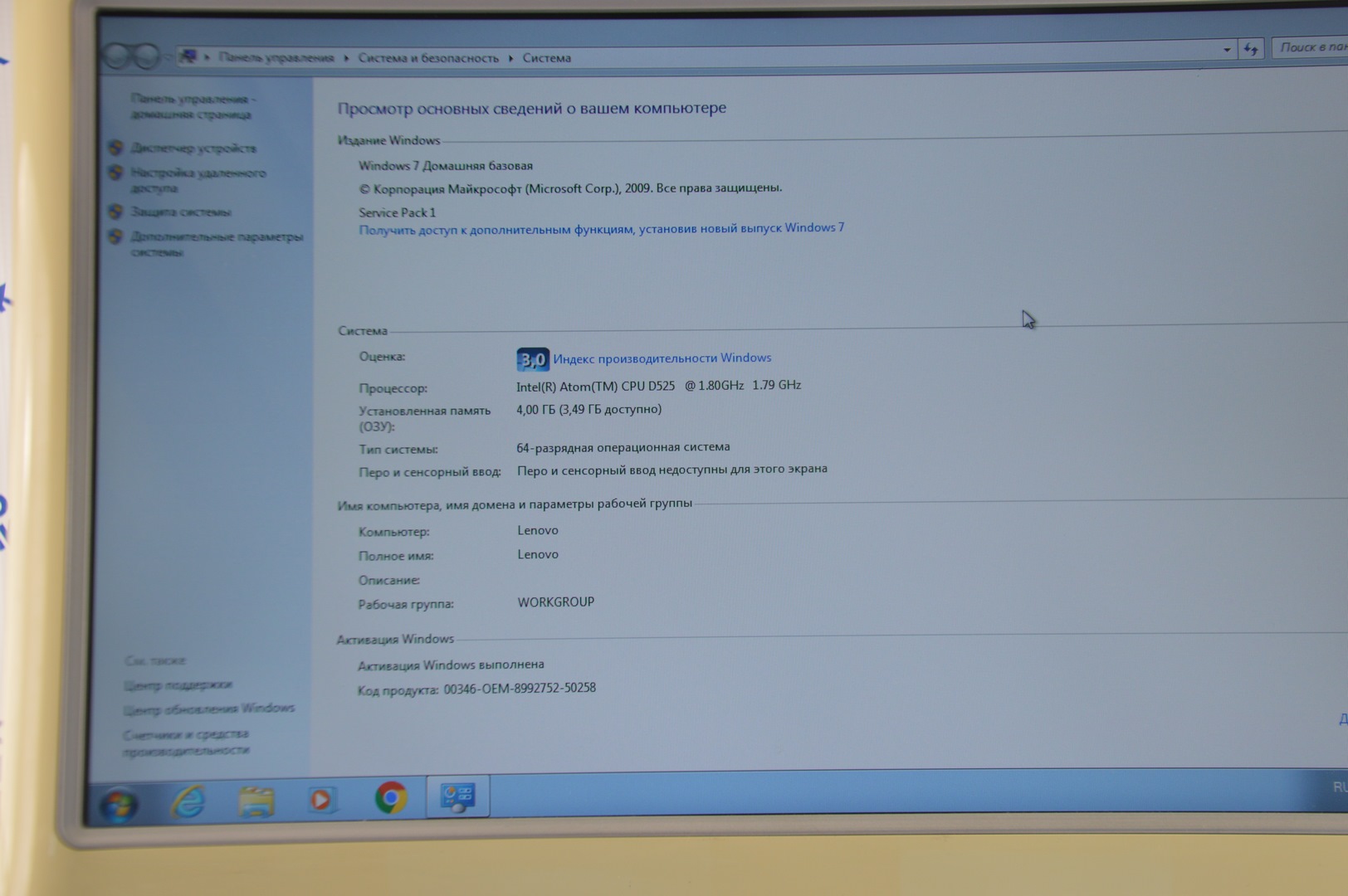Launch Windows Media Player from taskbar
The height and width of the screenshot is (896, 1348).
tap(321, 800)
